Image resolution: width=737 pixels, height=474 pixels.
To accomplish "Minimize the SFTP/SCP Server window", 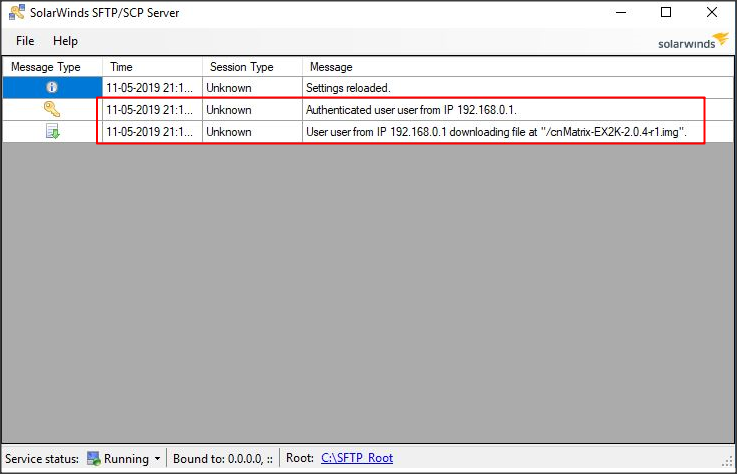I will tap(620, 13).
